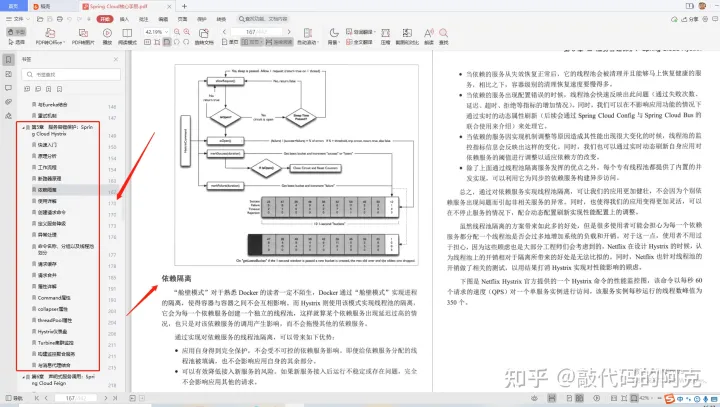Collapse all bookmarks icon
The height and width of the screenshot is (407, 720).
pyautogui.click(x=38, y=89)
